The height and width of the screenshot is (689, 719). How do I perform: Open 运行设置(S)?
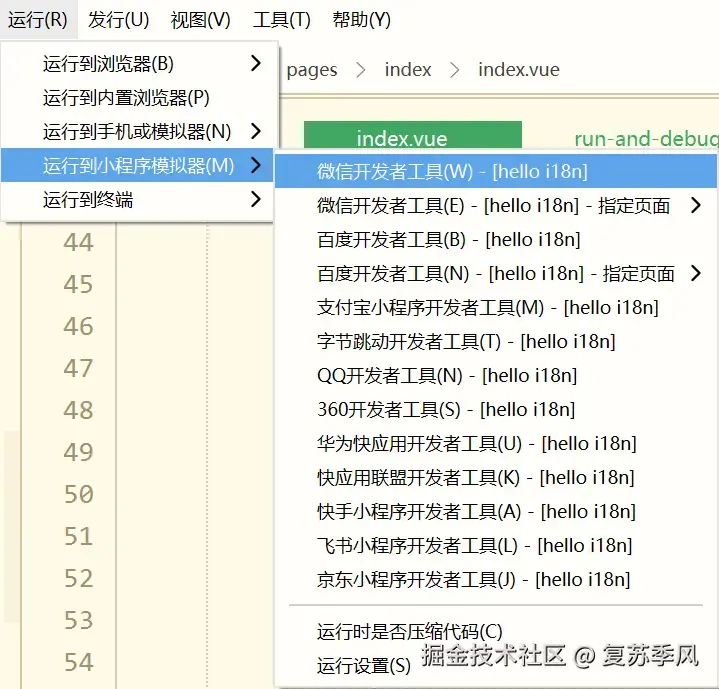(496, 666)
